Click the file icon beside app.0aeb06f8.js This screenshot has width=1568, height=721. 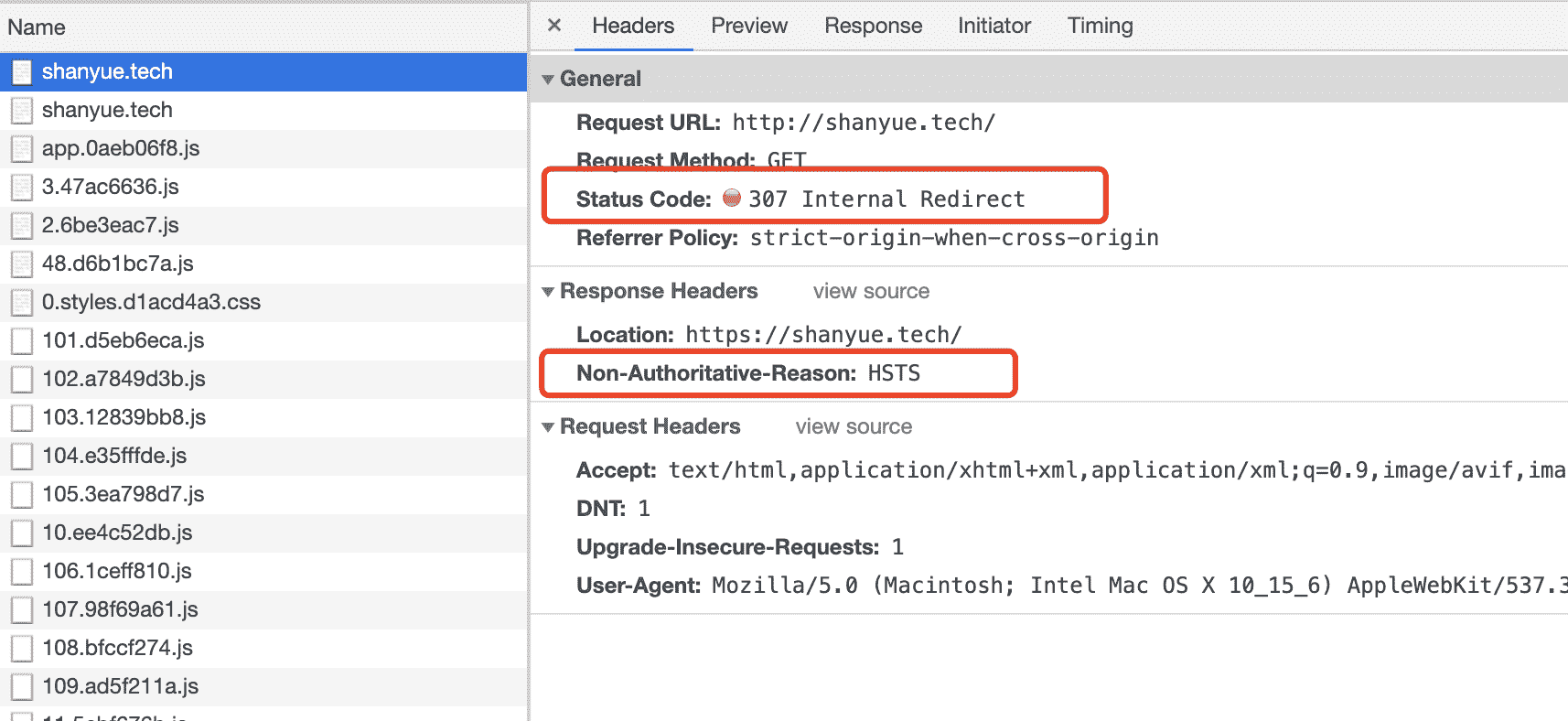point(22,149)
